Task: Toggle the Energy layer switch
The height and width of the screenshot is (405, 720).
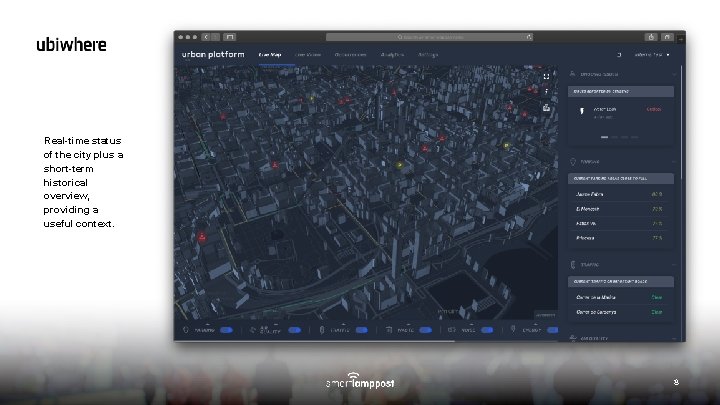Action: (x=552, y=330)
